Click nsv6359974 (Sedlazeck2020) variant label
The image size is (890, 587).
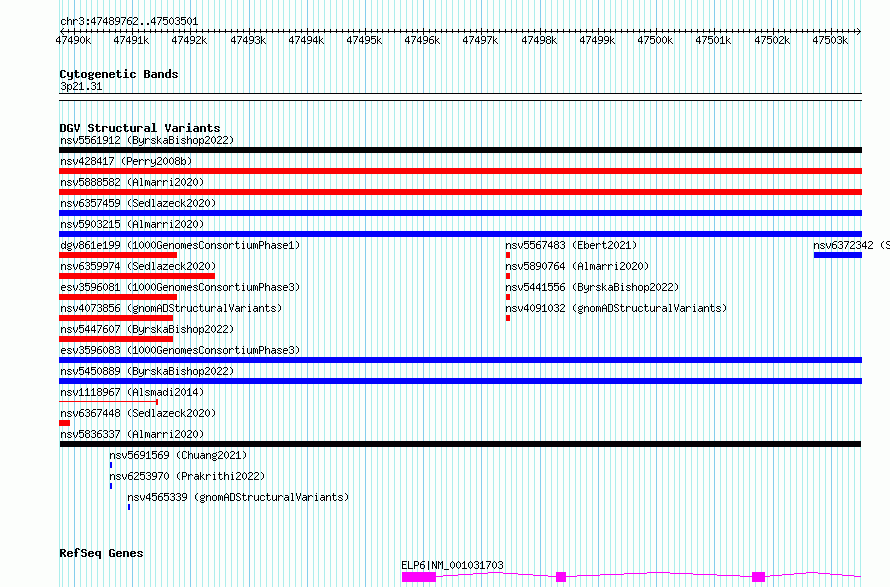pyautogui.click(x=138, y=266)
